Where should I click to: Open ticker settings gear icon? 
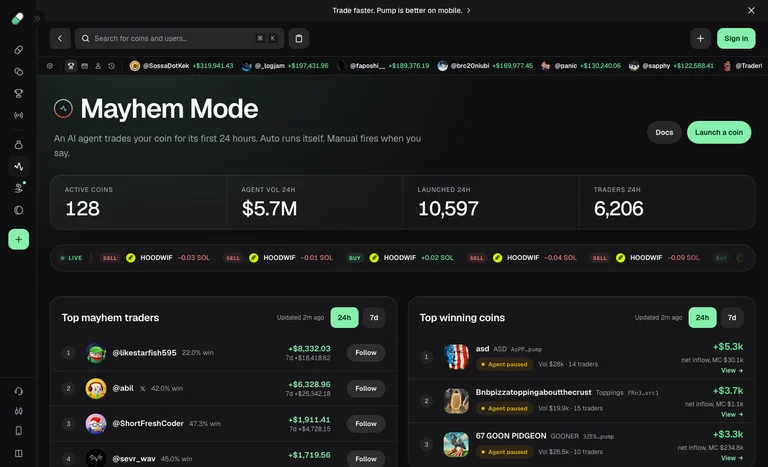[50, 66]
